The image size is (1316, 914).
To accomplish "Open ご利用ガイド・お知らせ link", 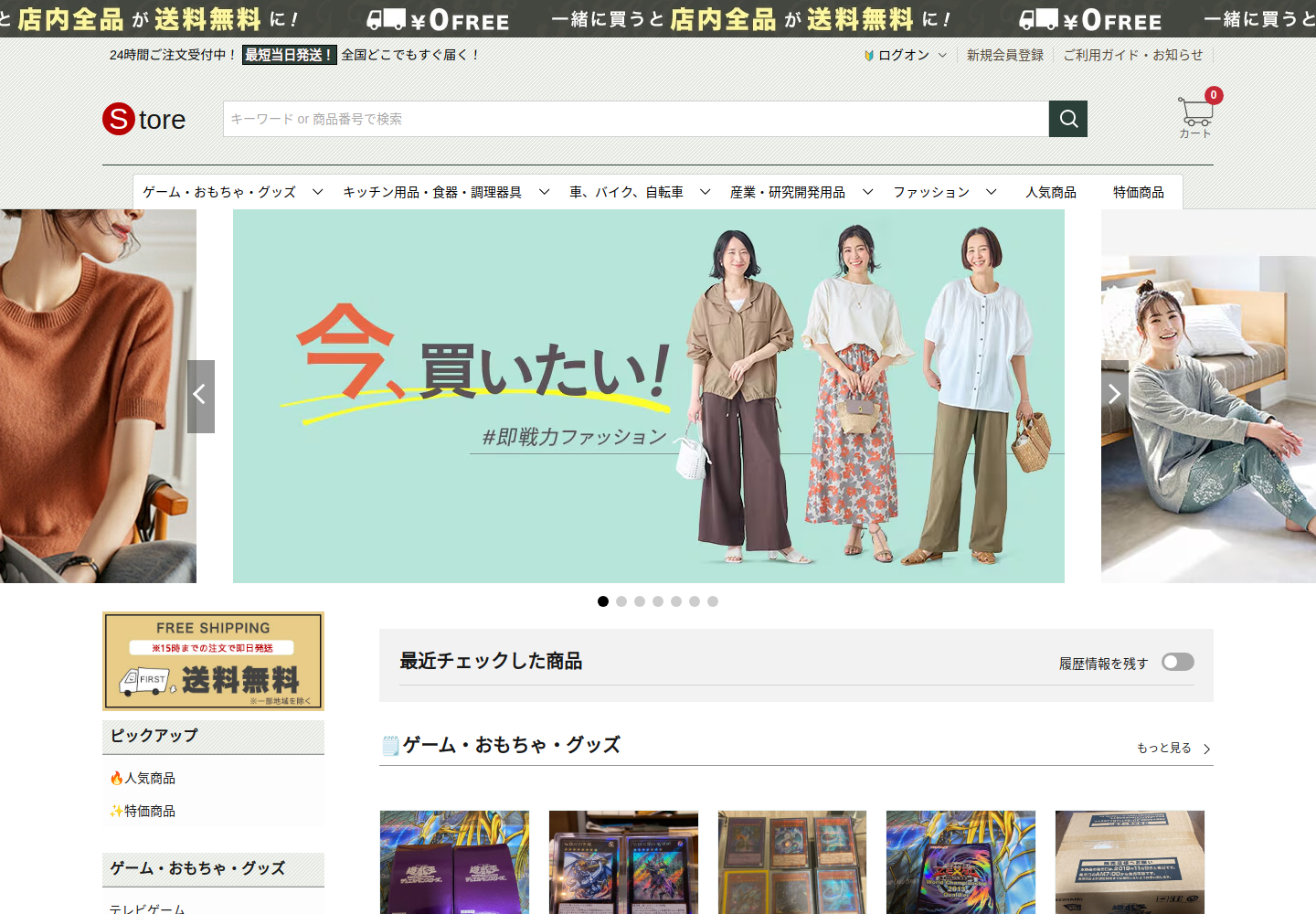I will (1133, 55).
